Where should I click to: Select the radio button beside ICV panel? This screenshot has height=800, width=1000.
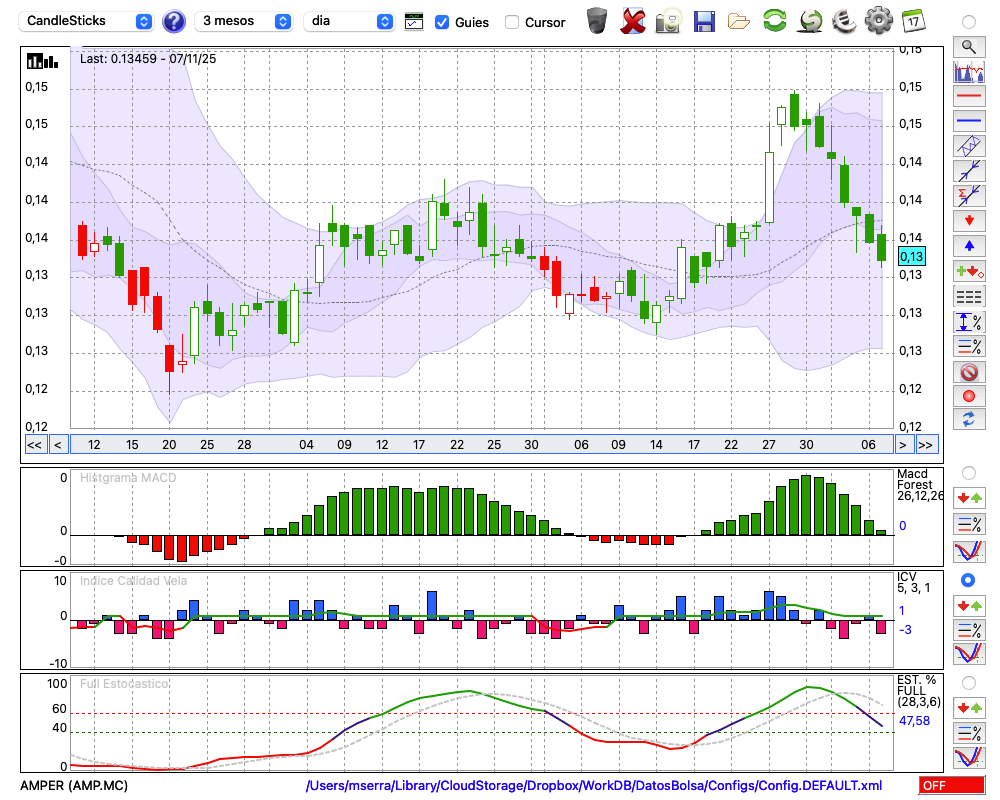[x=968, y=580]
